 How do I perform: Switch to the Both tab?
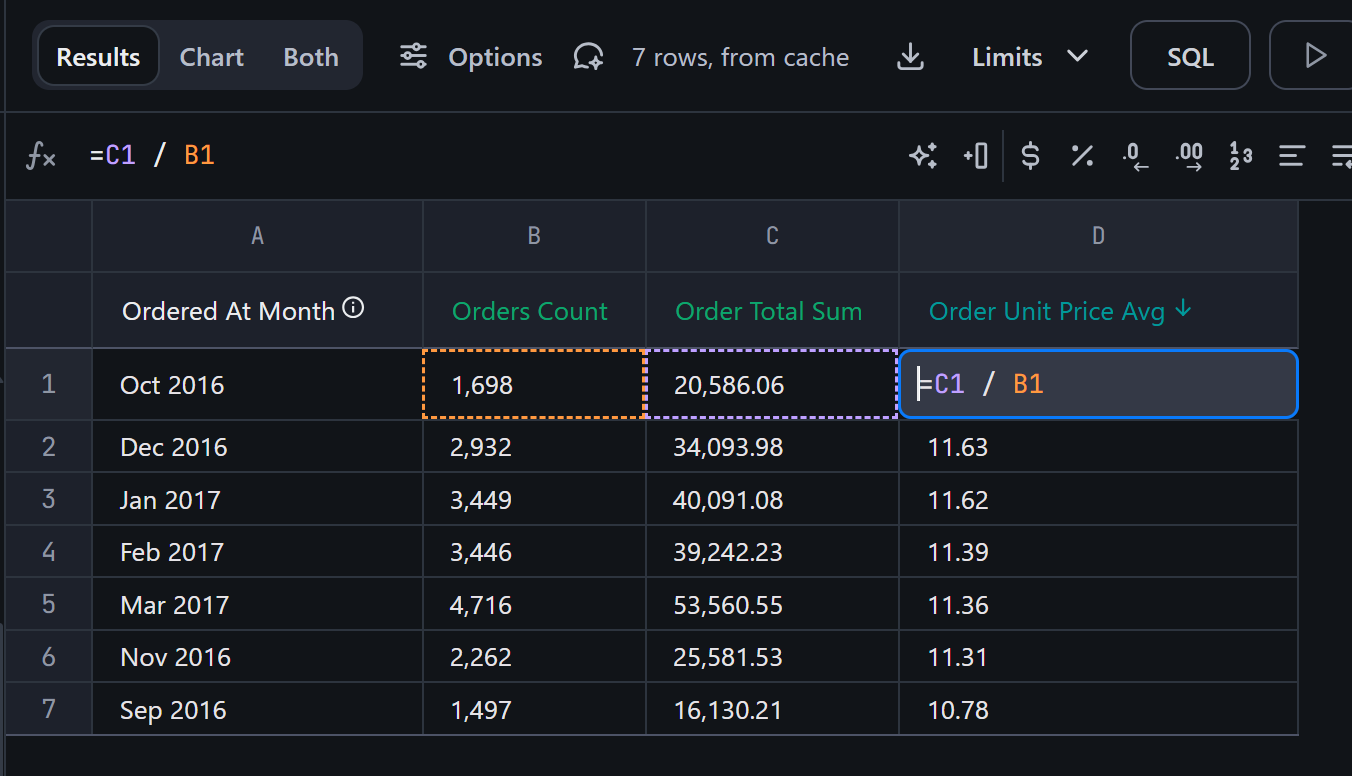[311, 57]
